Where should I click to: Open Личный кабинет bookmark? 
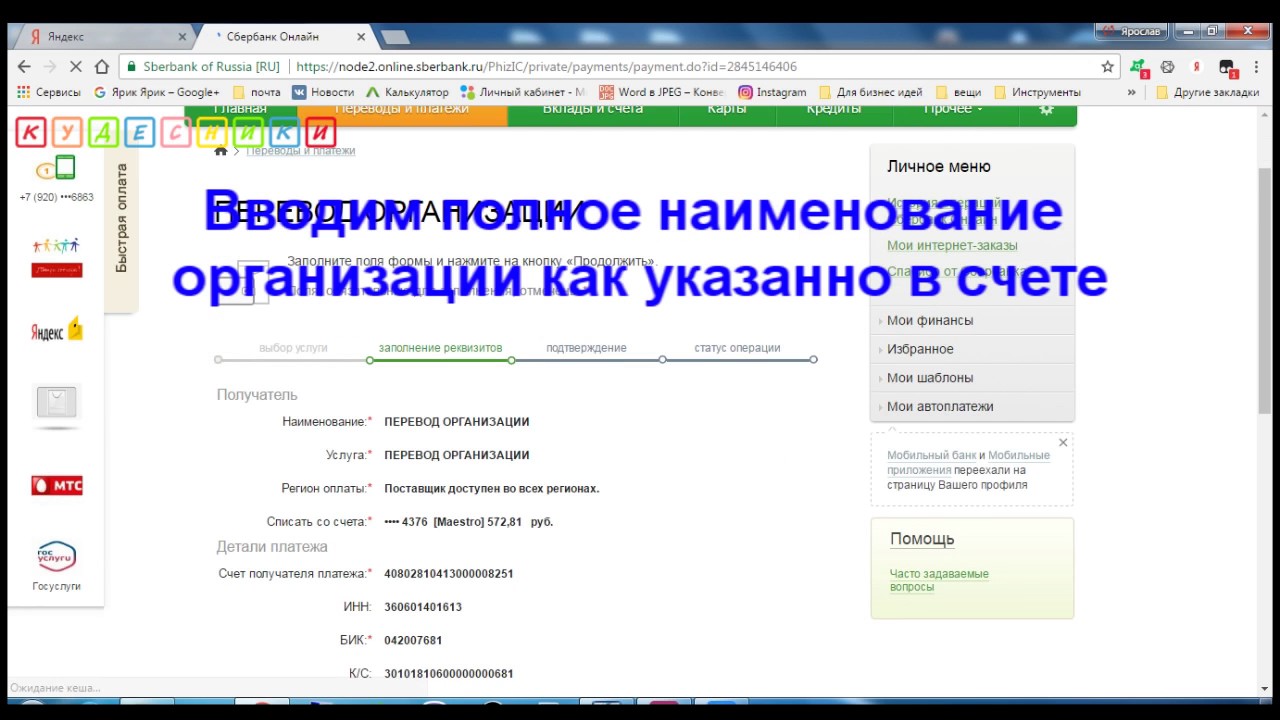pyautogui.click(x=523, y=92)
